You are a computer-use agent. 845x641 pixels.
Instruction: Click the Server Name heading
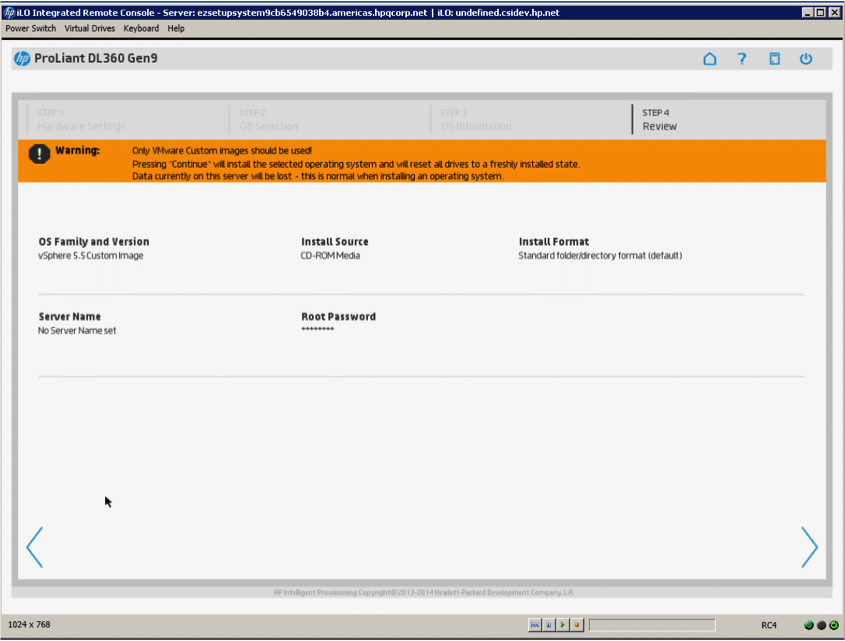[70, 316]
